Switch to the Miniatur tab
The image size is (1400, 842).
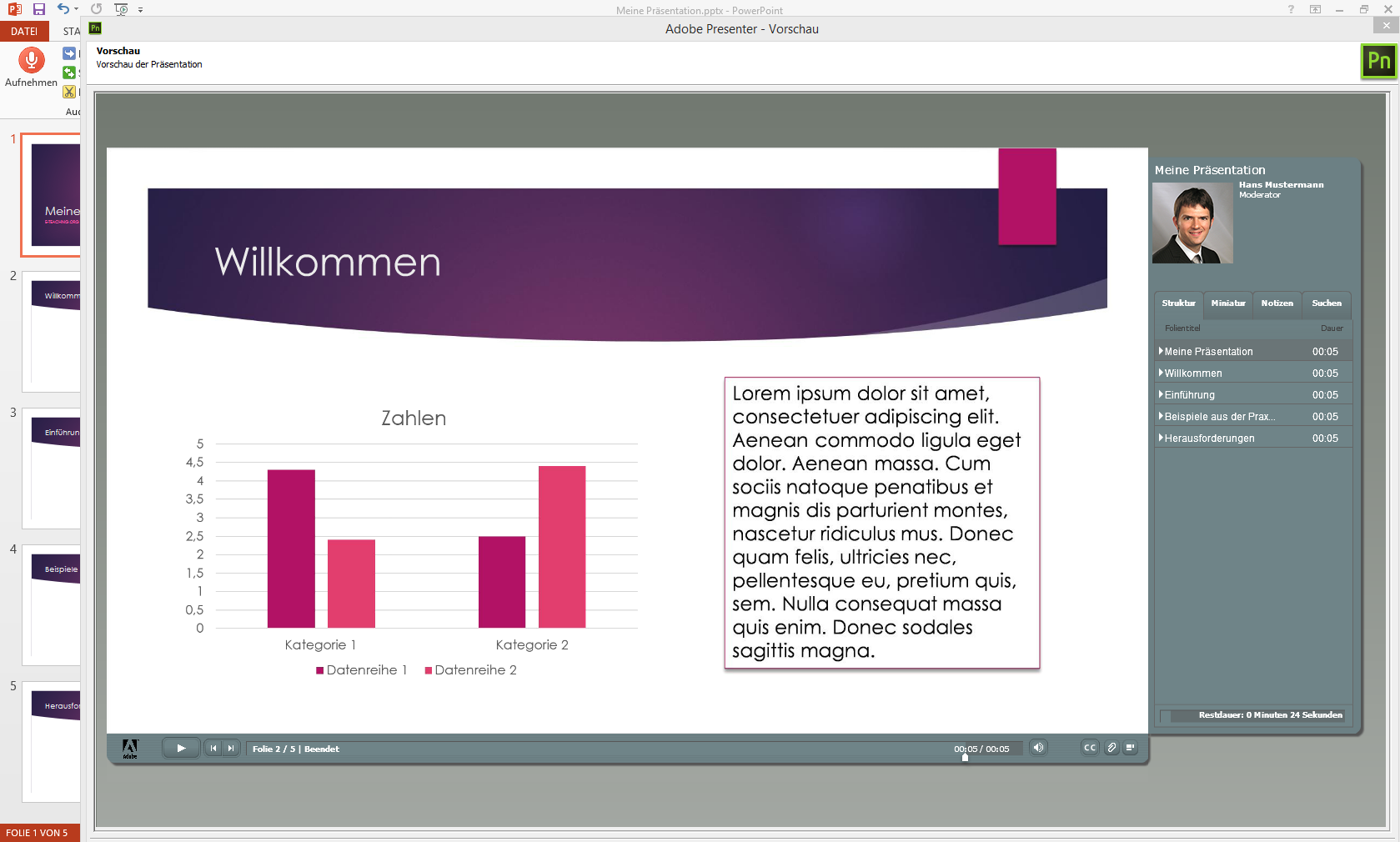[1227, 303]
